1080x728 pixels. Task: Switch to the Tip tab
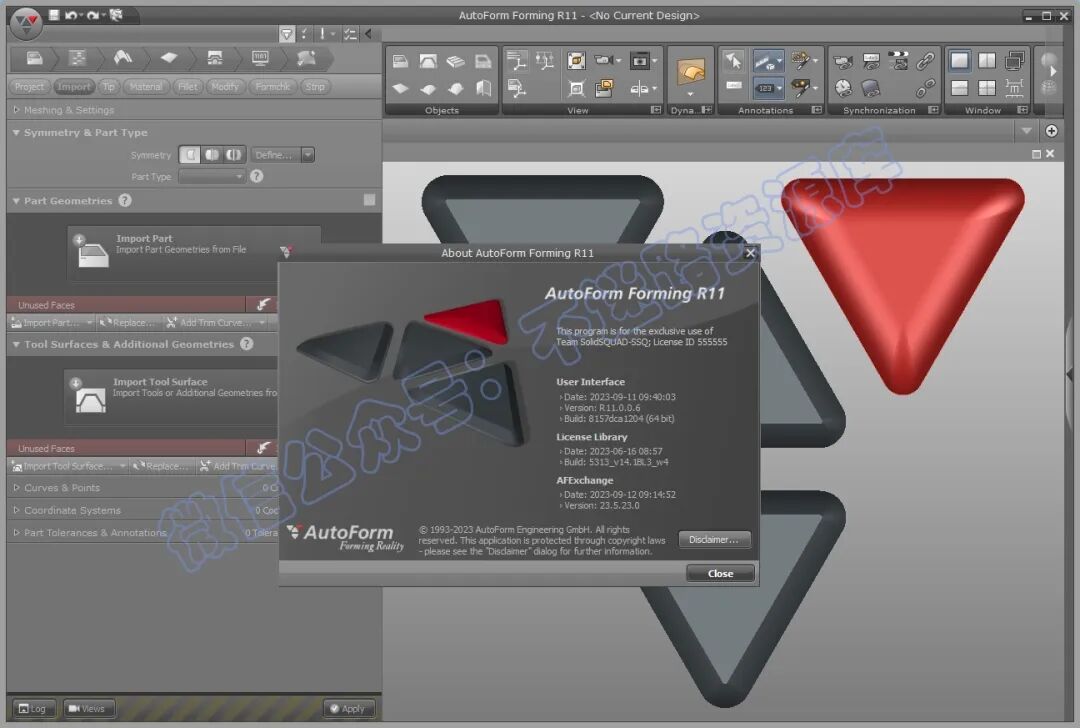[108, 87]
